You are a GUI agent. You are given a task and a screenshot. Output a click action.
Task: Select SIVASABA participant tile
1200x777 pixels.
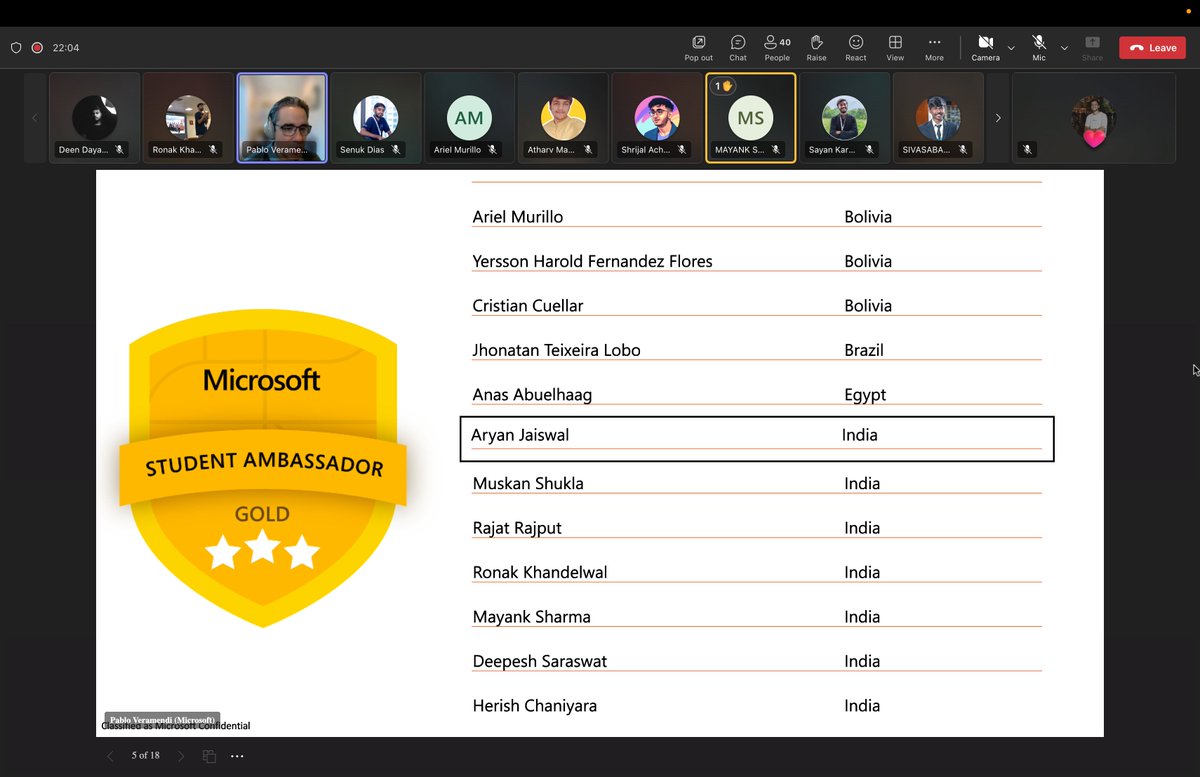point(938,118)
